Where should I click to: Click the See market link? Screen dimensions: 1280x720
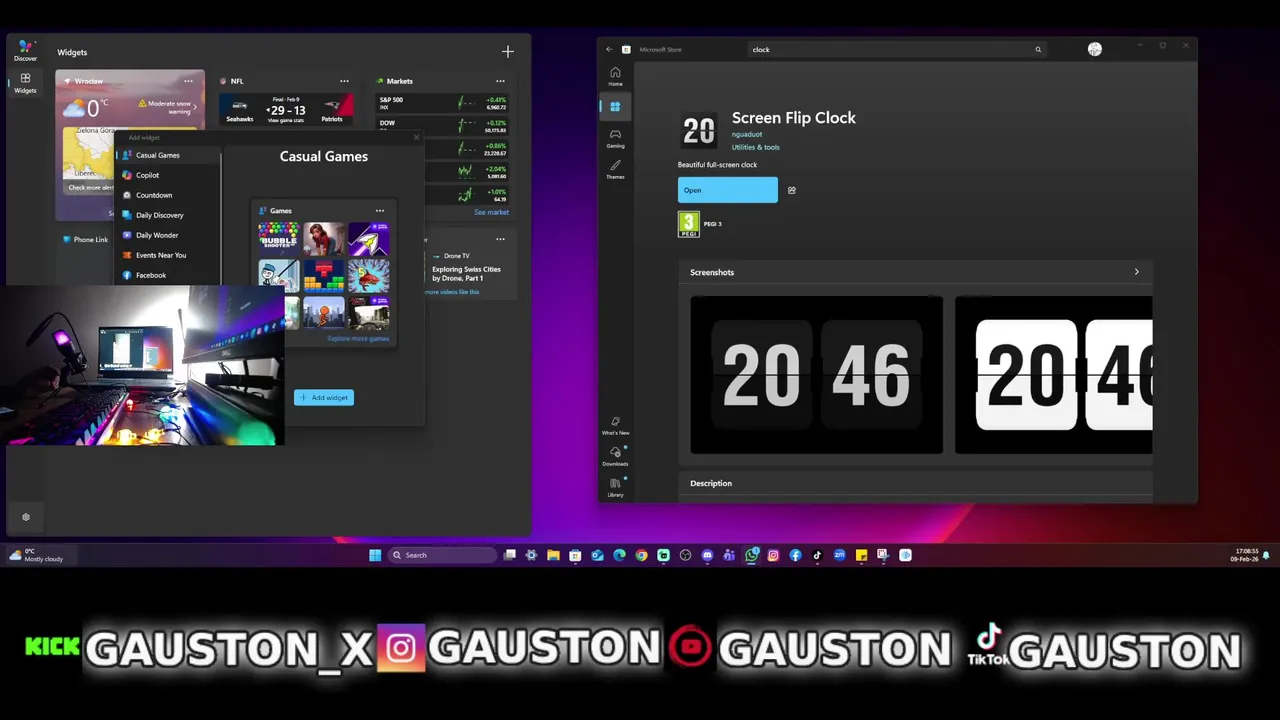pos(491,212)
